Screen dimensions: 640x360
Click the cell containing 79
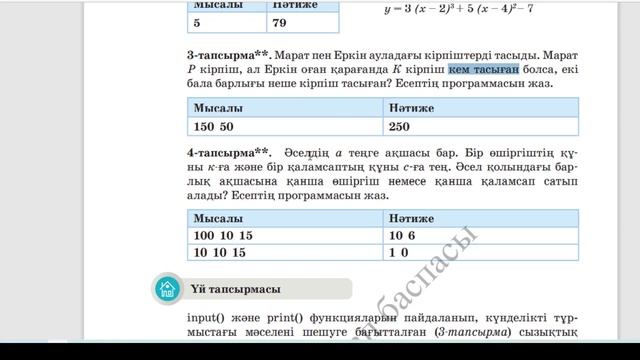click(302, 22)
